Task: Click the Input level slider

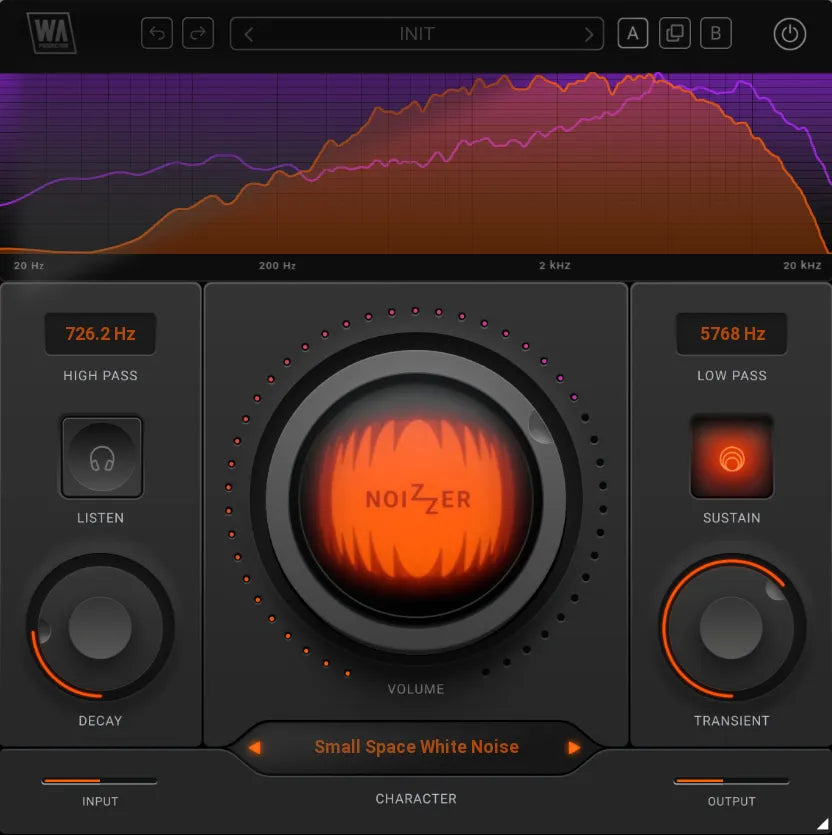Action: point(99,780)
